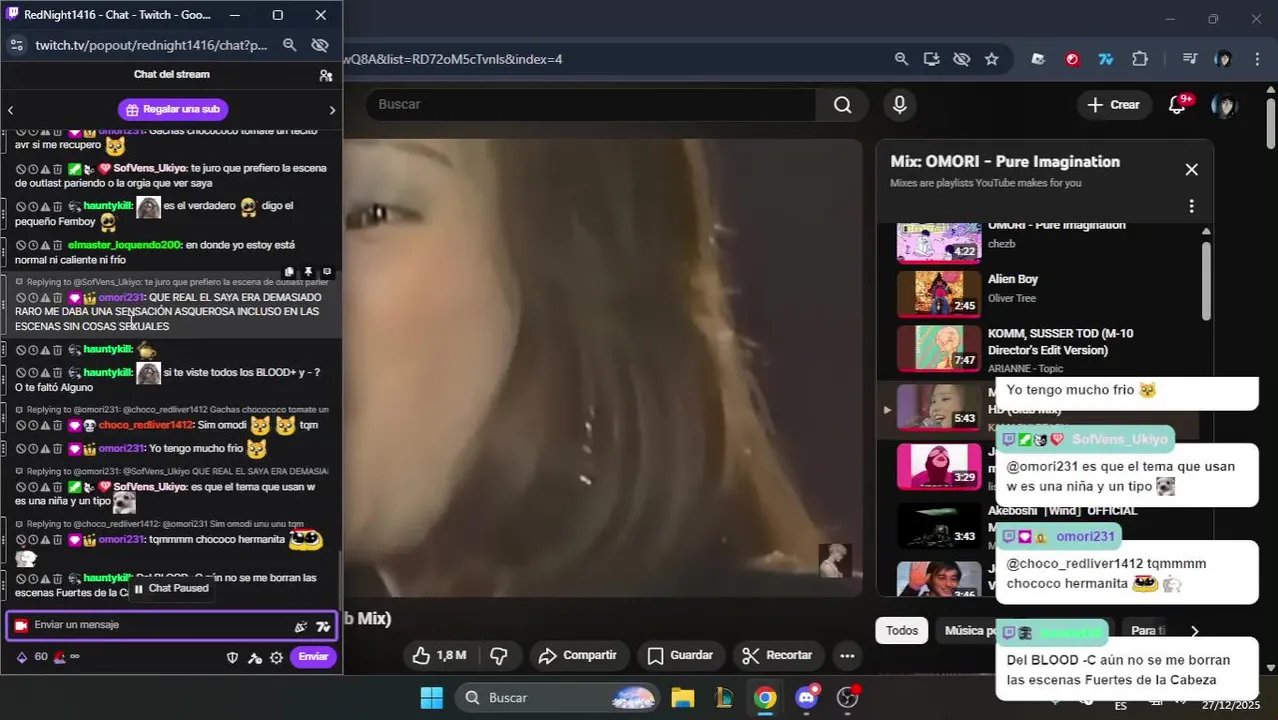Send chat message with Enviar button

pos(313,657)
